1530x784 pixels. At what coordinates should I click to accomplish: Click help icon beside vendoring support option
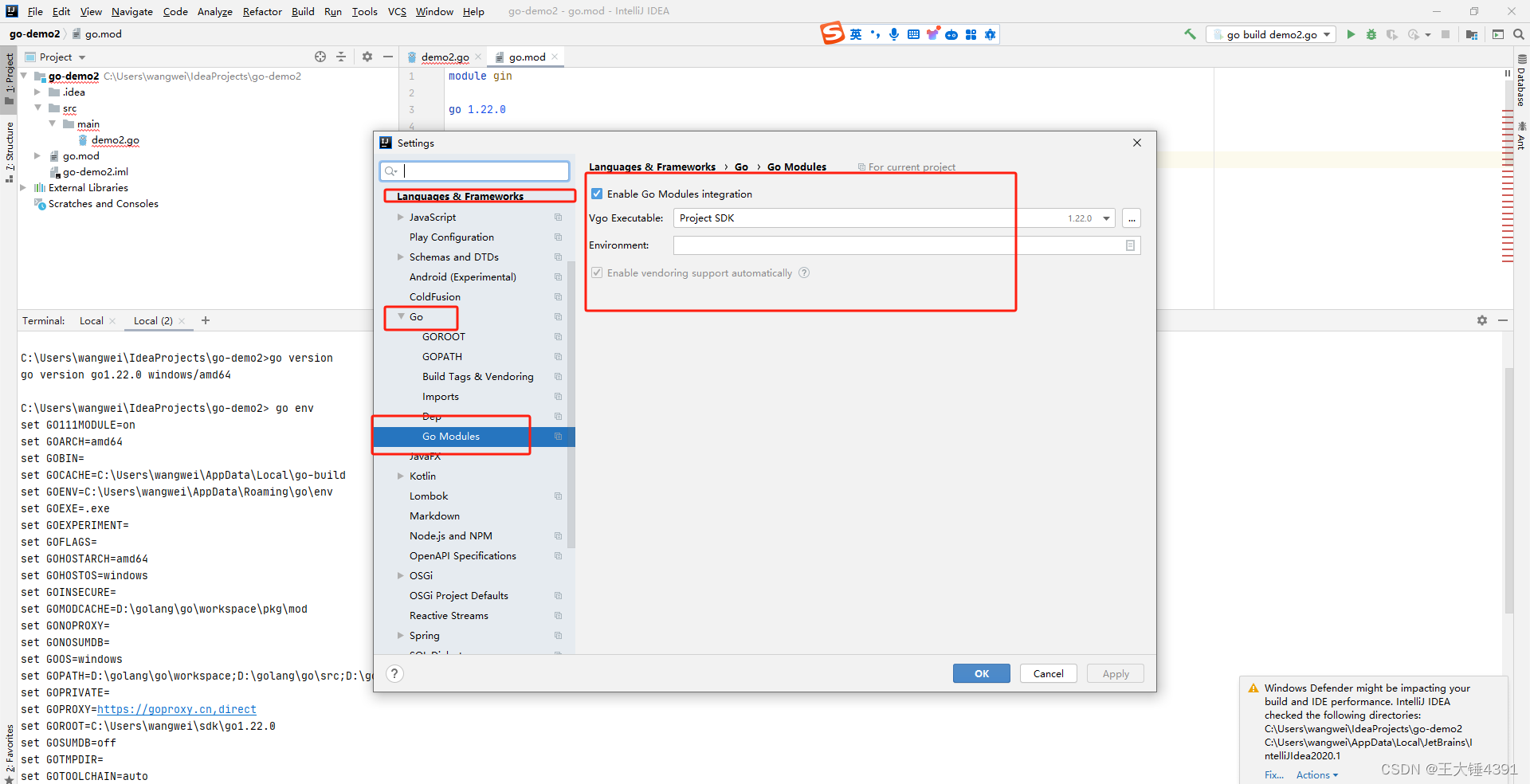coord(804,272)
